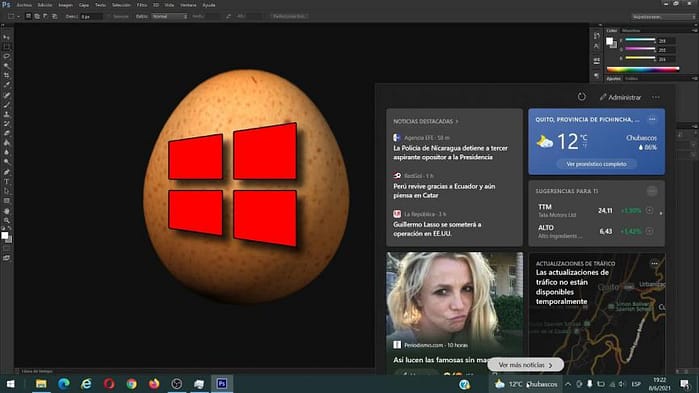The width and height of the screenshot is (699, 393).
Task: Open the taskbar clock showing 19:22
Action: pyautogui.click(x=660, y=384)
